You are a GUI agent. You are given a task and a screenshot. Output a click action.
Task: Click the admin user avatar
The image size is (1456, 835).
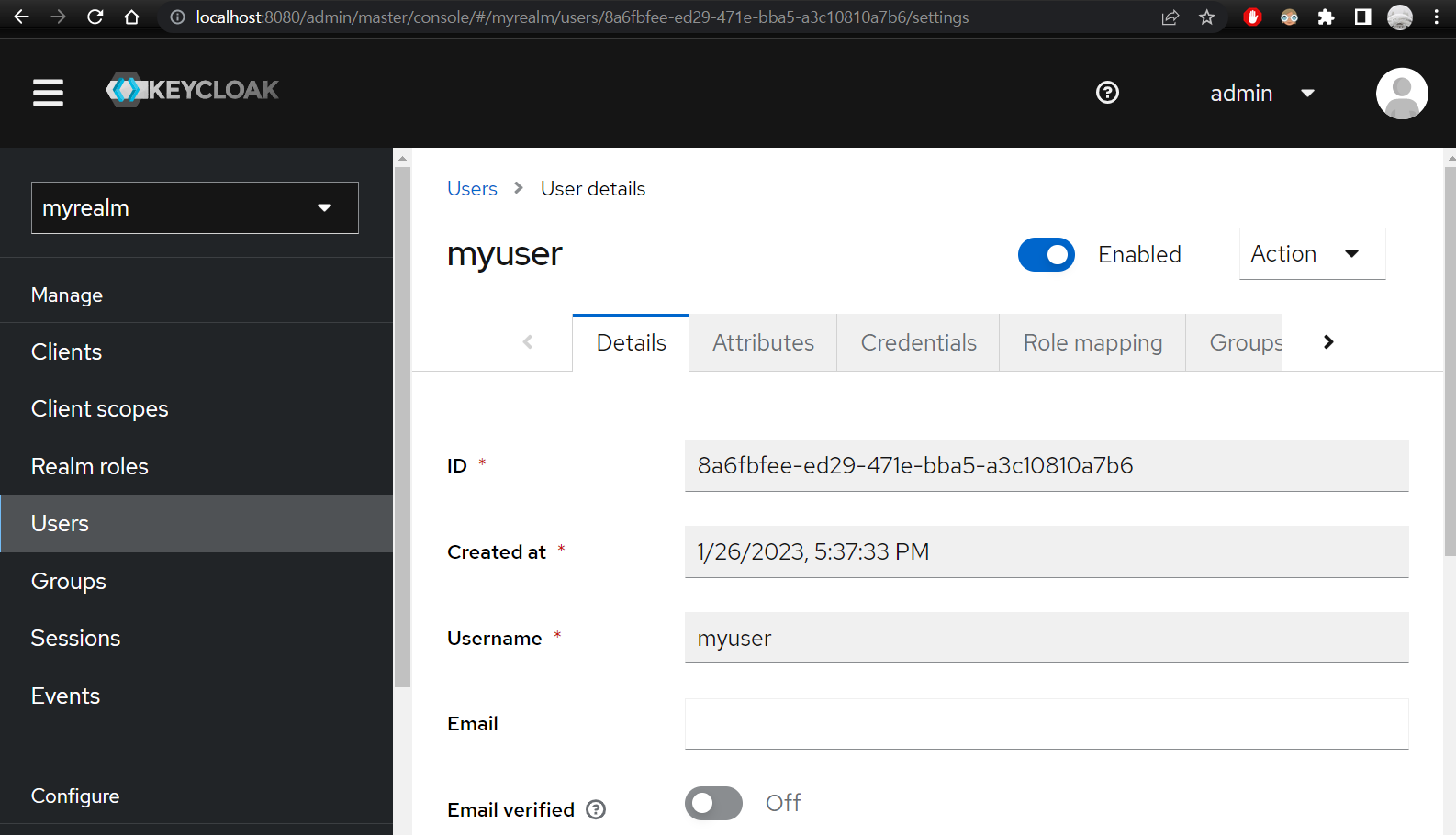click(x=1401, y=93)
